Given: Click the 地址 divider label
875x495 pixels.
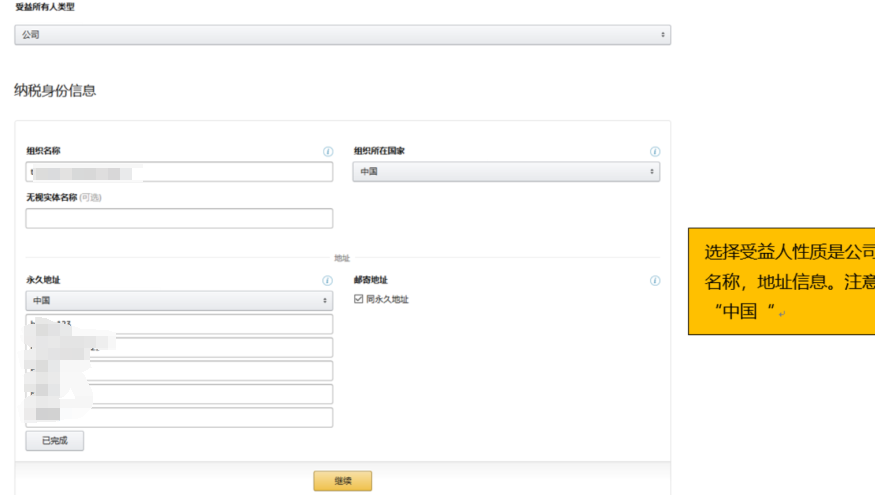Looking at the screenshot, I should click(342, 258).
